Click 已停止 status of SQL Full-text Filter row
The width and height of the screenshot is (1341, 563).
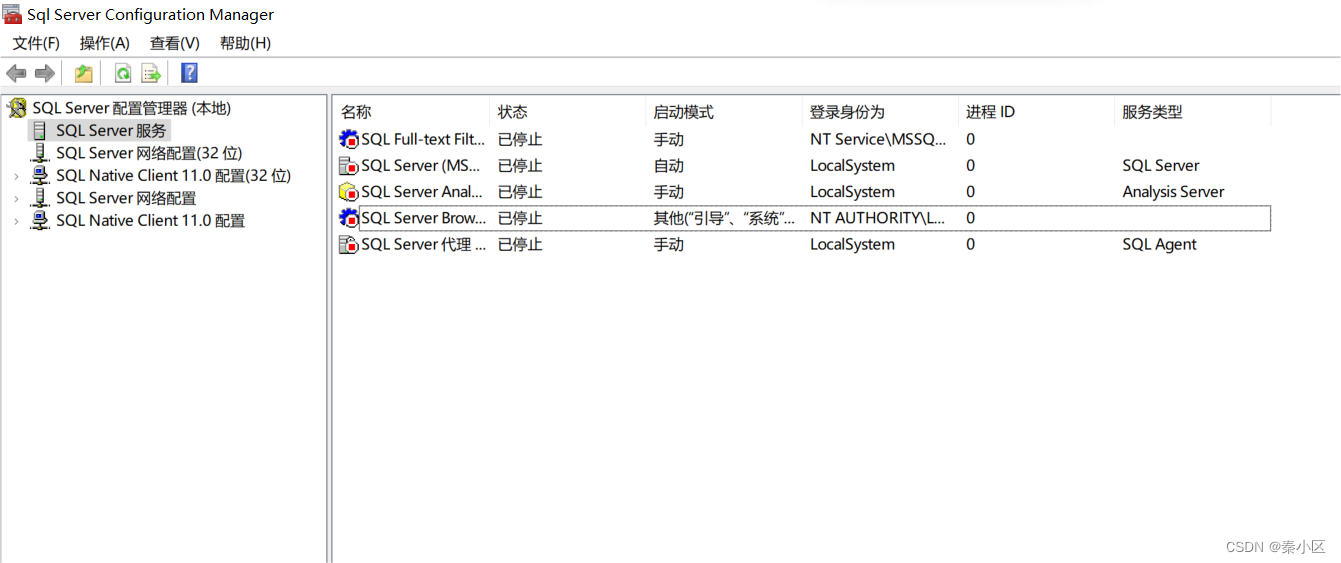(x=520, y=139)
